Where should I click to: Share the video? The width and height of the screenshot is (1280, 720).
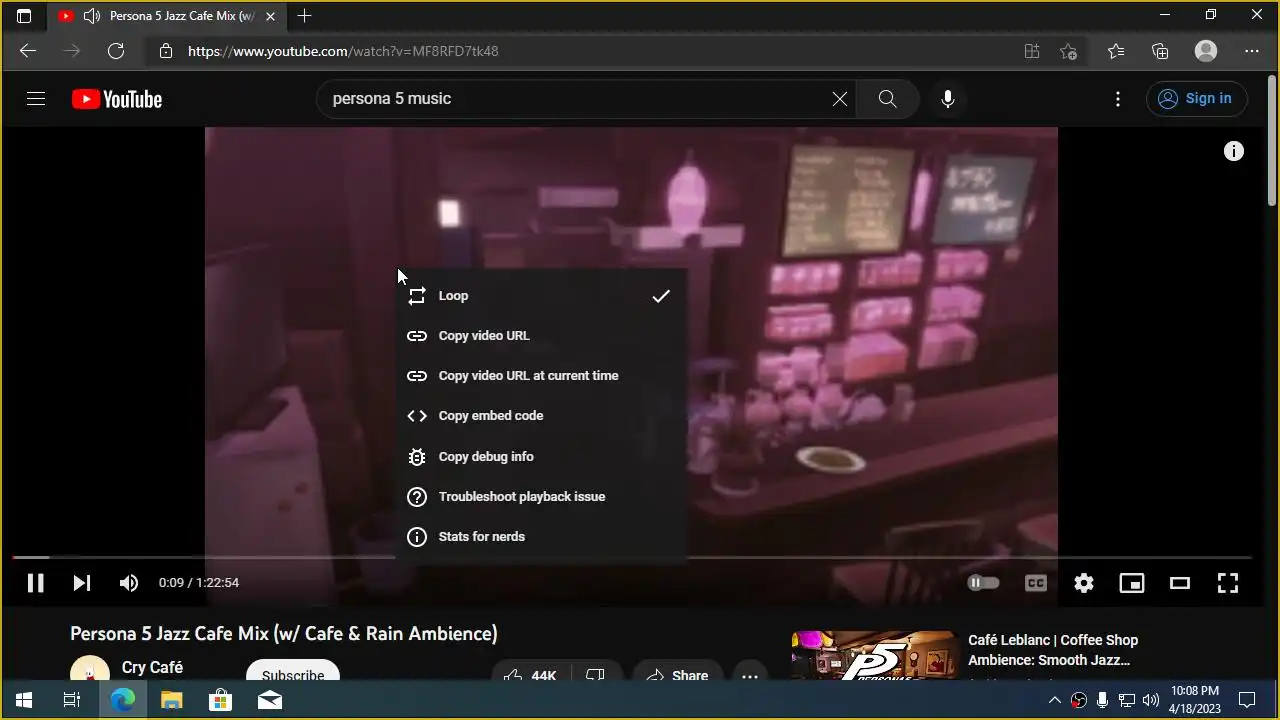pyautogui.click(x=677, y=670)
